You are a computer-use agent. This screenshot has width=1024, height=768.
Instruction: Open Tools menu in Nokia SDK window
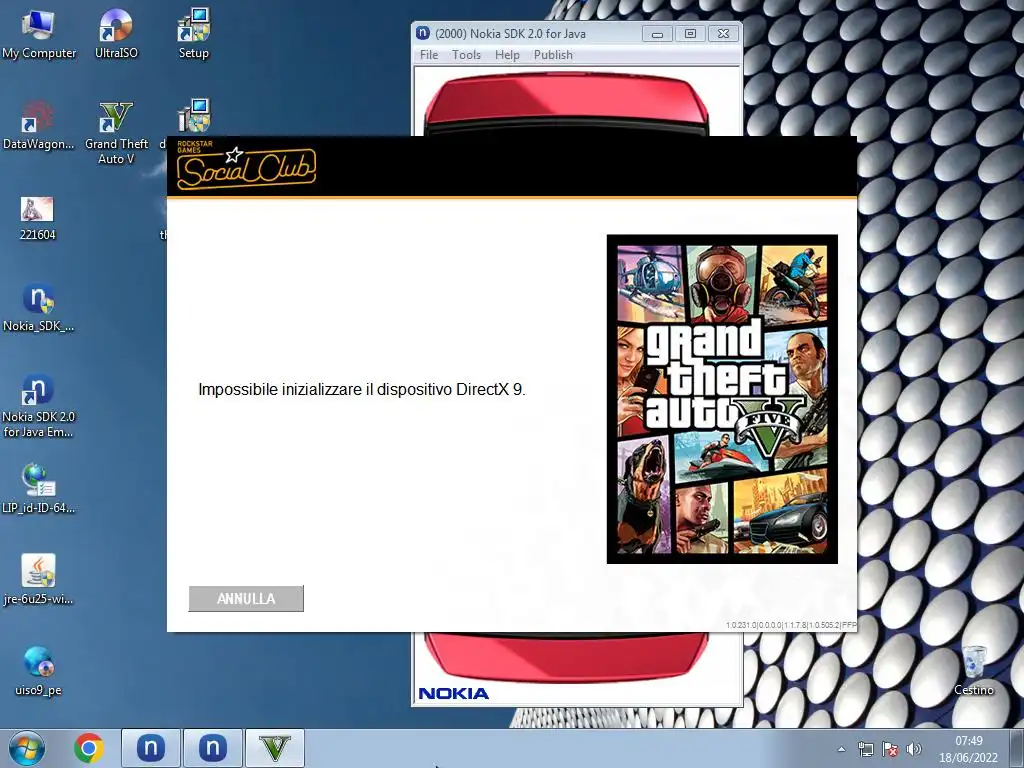466,55
